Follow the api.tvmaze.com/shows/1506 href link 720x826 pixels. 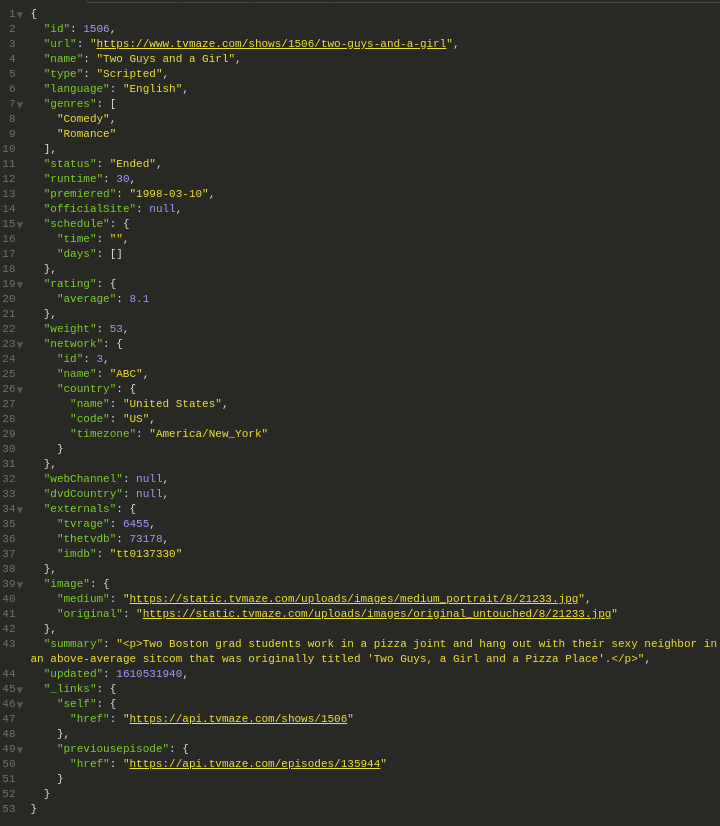pos(238,719)
